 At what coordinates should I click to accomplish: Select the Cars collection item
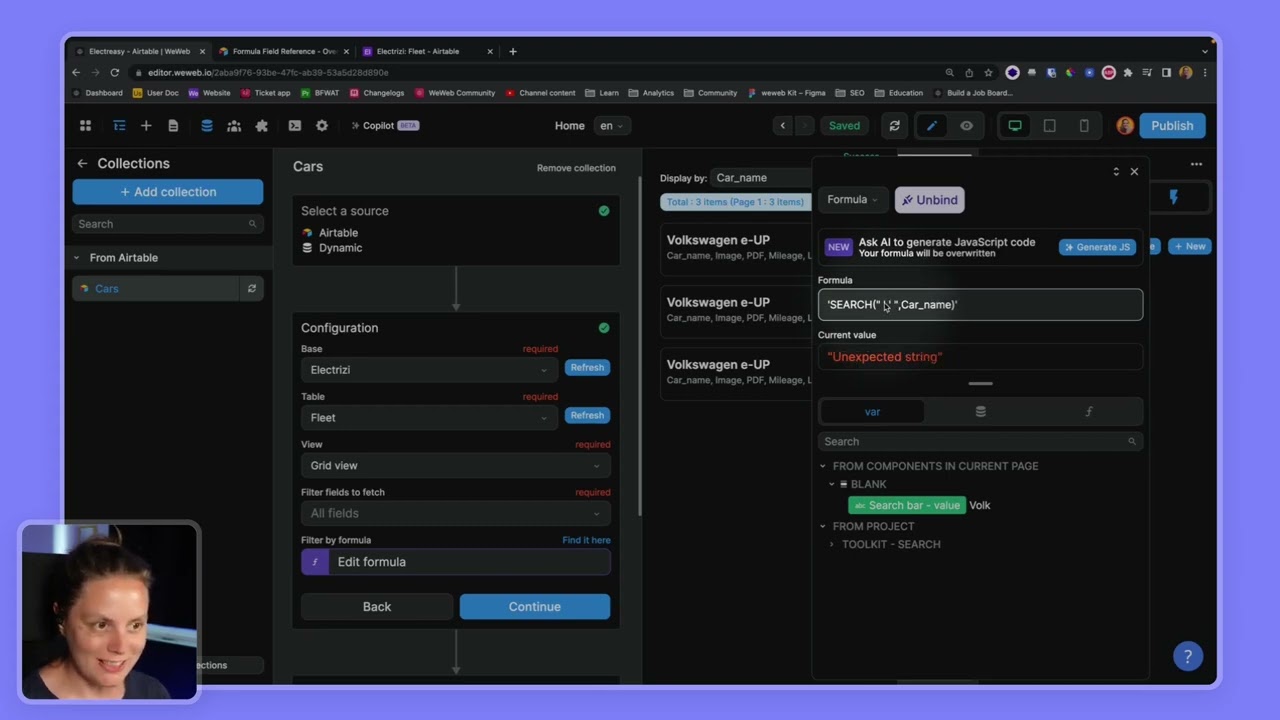click(x=155, y=289)
